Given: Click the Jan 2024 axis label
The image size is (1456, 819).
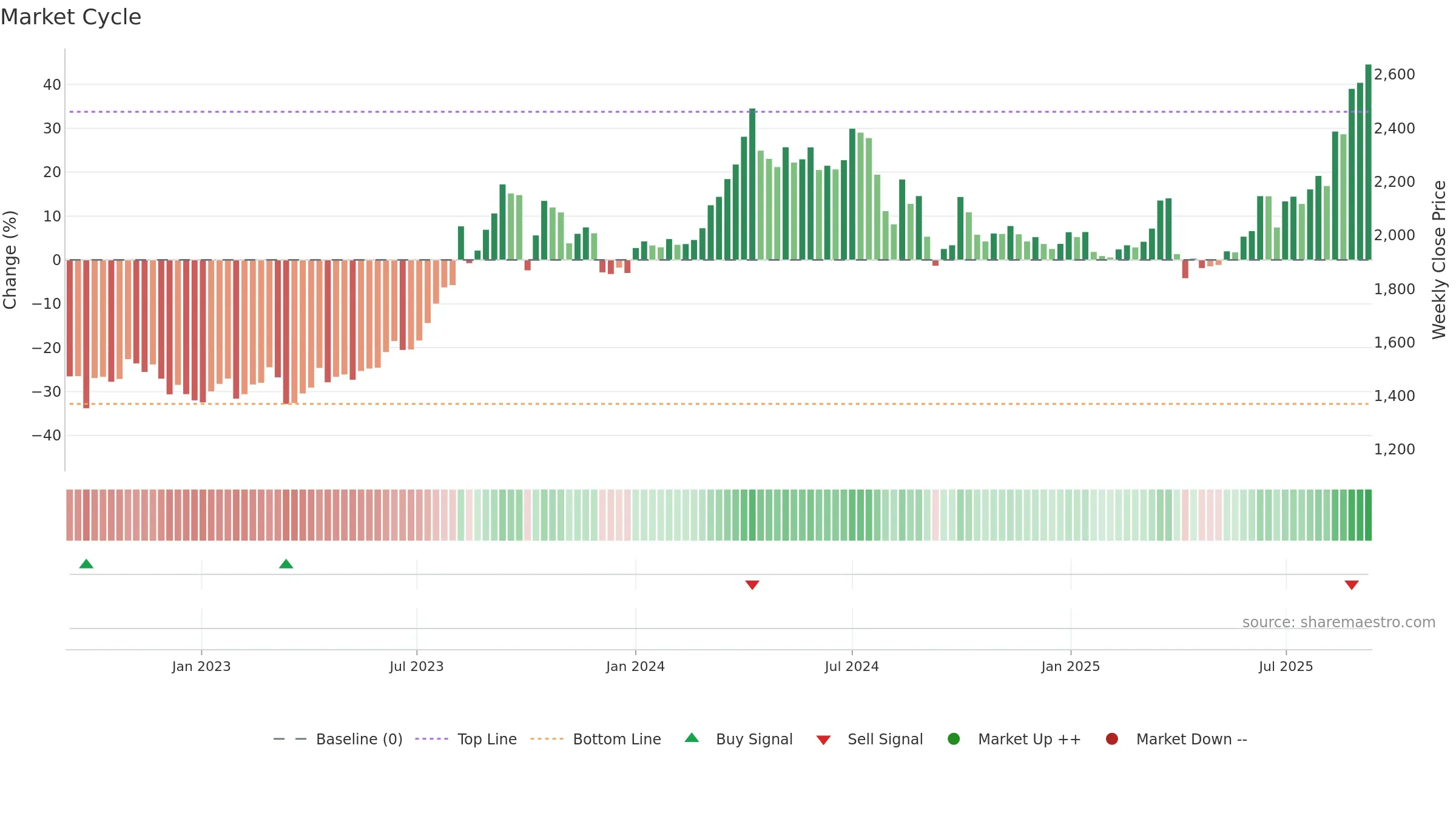Looking at the screenshot, I should [636, 667].
